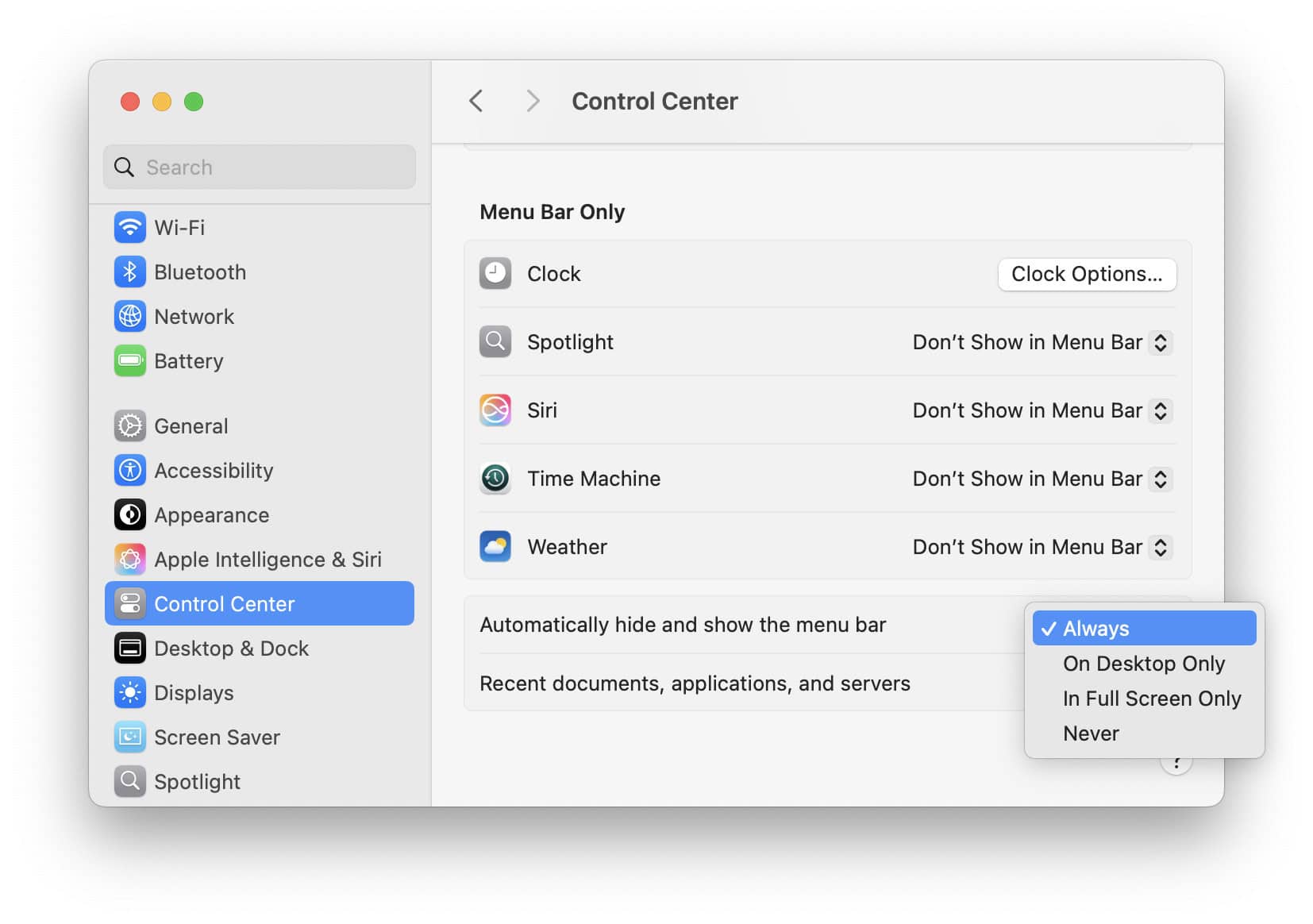This screenshot has width=1313, height=924.
Task: Select Displays label in sidebar
Action: click(x=194, y=693)
